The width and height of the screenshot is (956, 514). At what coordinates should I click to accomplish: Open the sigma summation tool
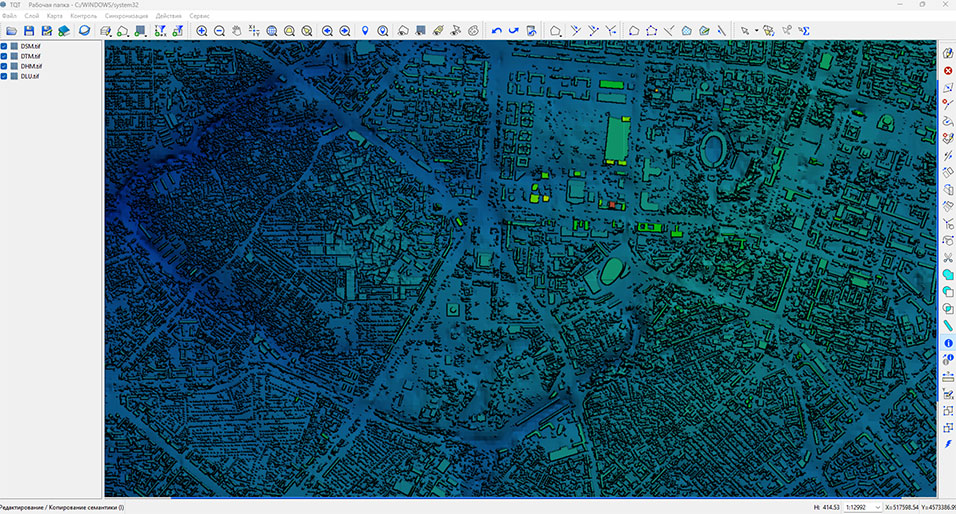(x=804, y=30)
